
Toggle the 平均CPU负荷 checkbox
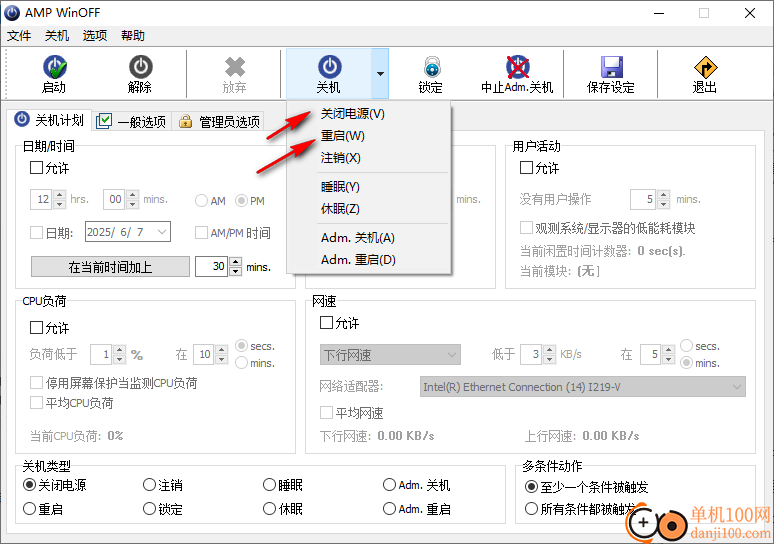point(37,403)
